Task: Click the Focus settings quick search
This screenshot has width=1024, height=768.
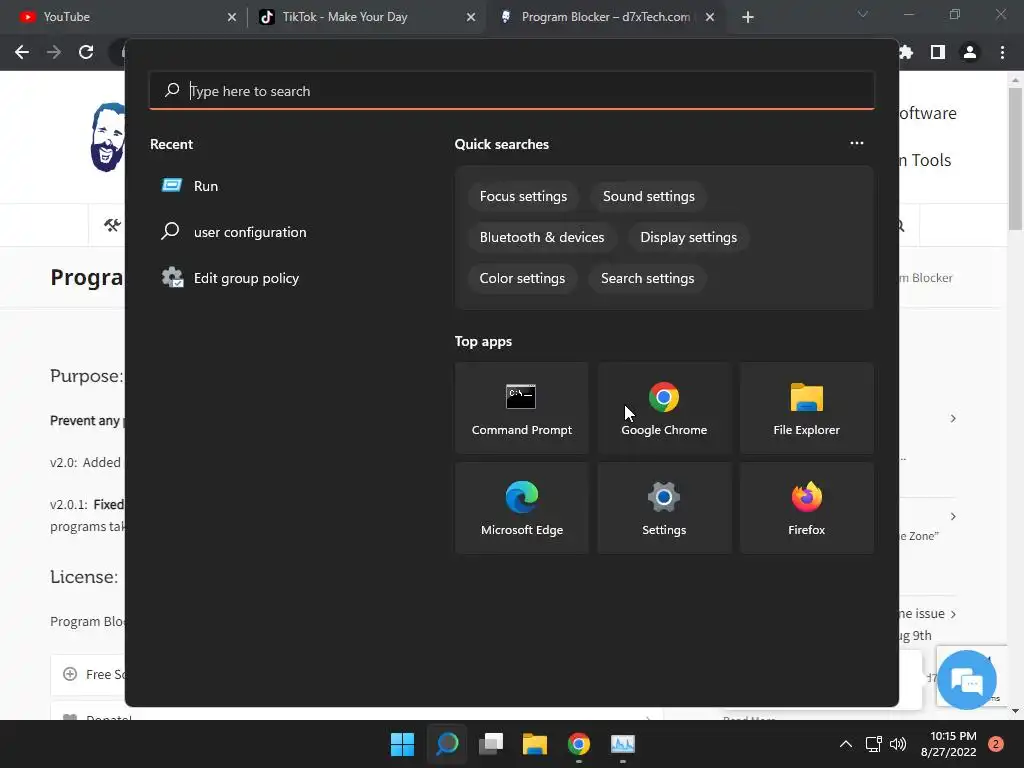Action: pyautogui.click(x=523, y=197)
